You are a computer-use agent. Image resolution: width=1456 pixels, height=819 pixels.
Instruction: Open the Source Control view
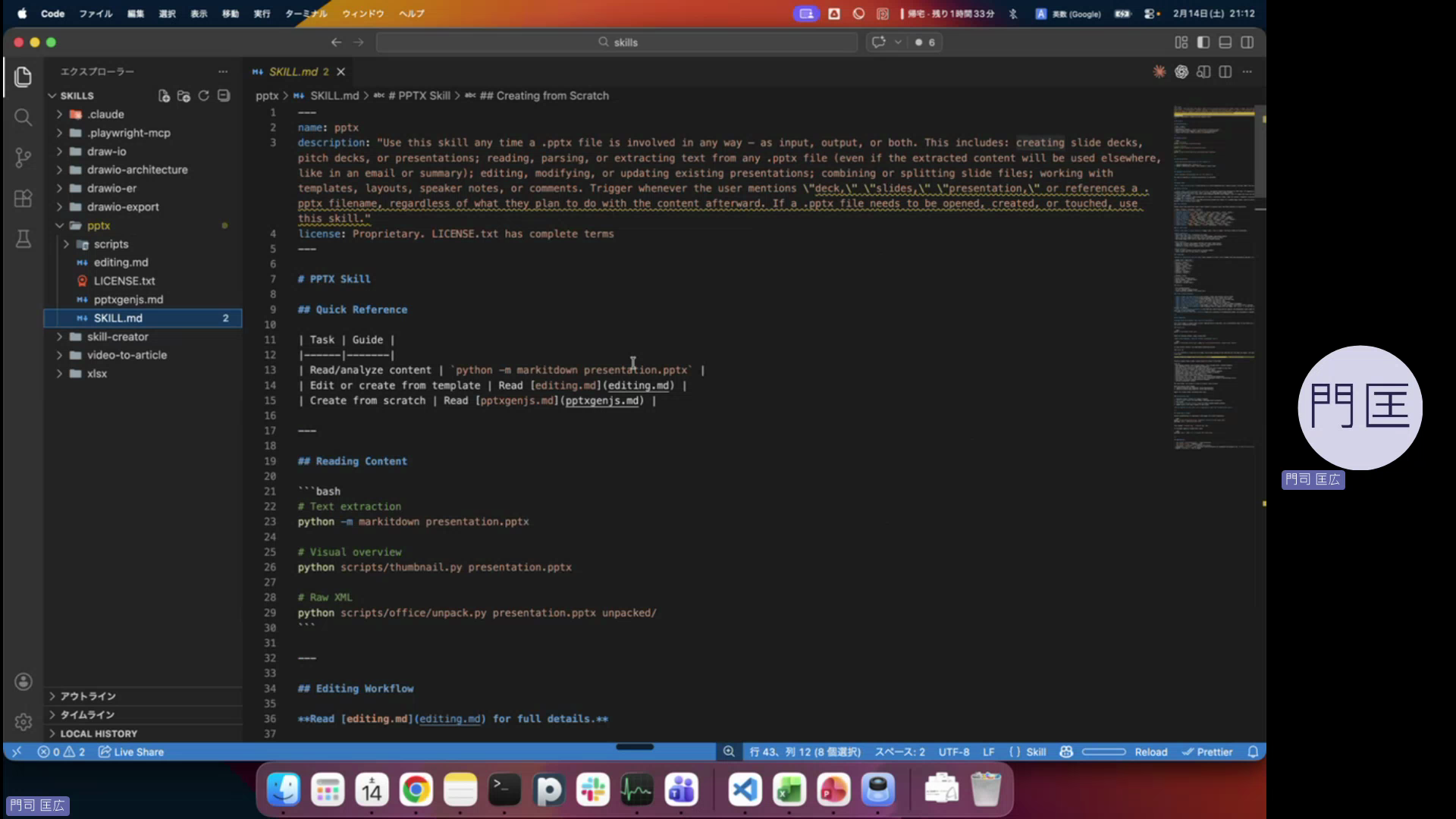click(x=23, y=158)
